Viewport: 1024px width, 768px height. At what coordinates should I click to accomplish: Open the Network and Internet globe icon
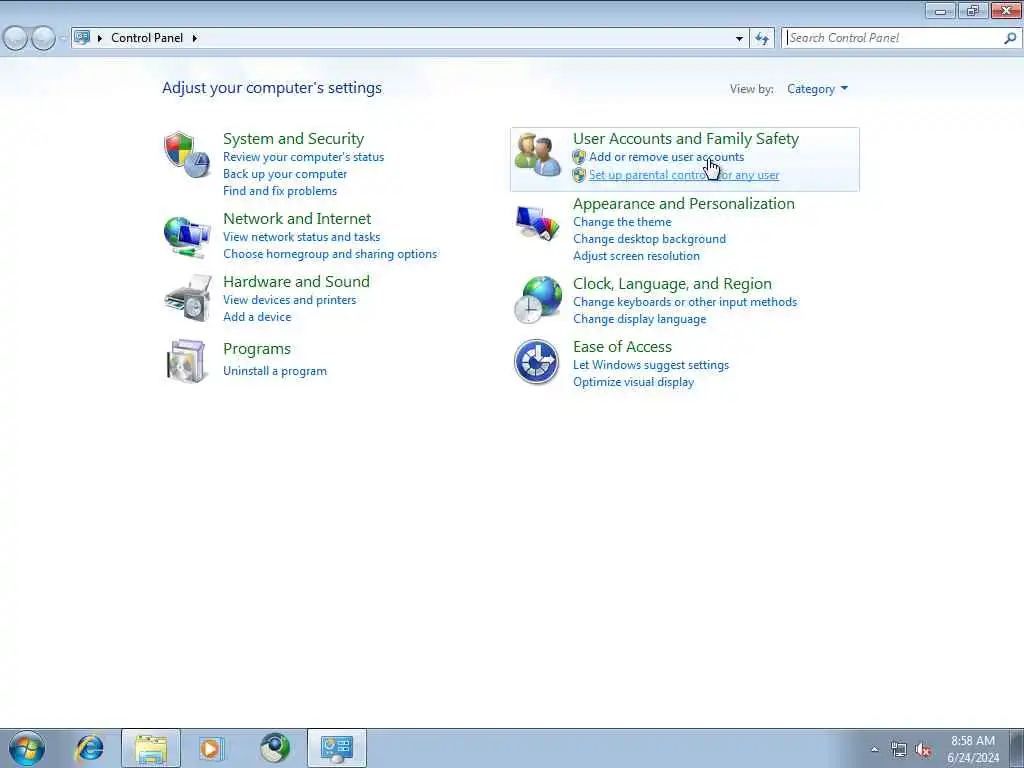(x=187, y=236)
